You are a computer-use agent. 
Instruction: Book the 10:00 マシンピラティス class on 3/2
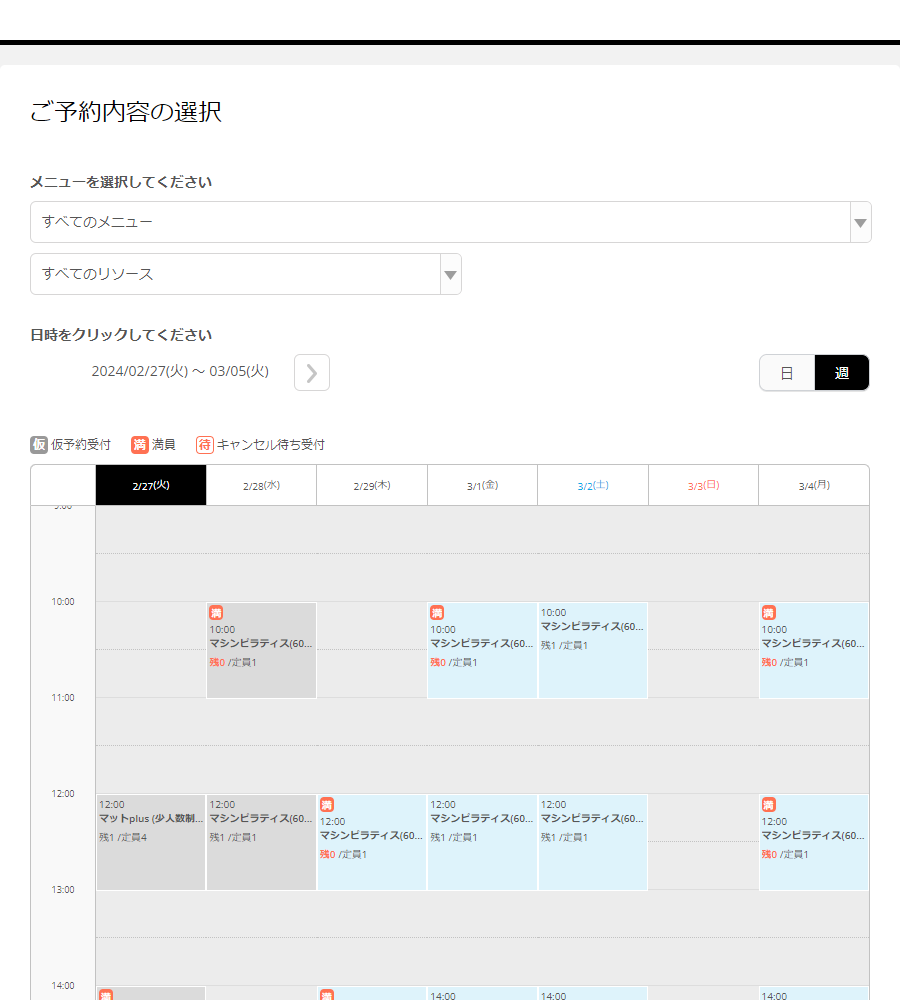[x=592, y=650]
